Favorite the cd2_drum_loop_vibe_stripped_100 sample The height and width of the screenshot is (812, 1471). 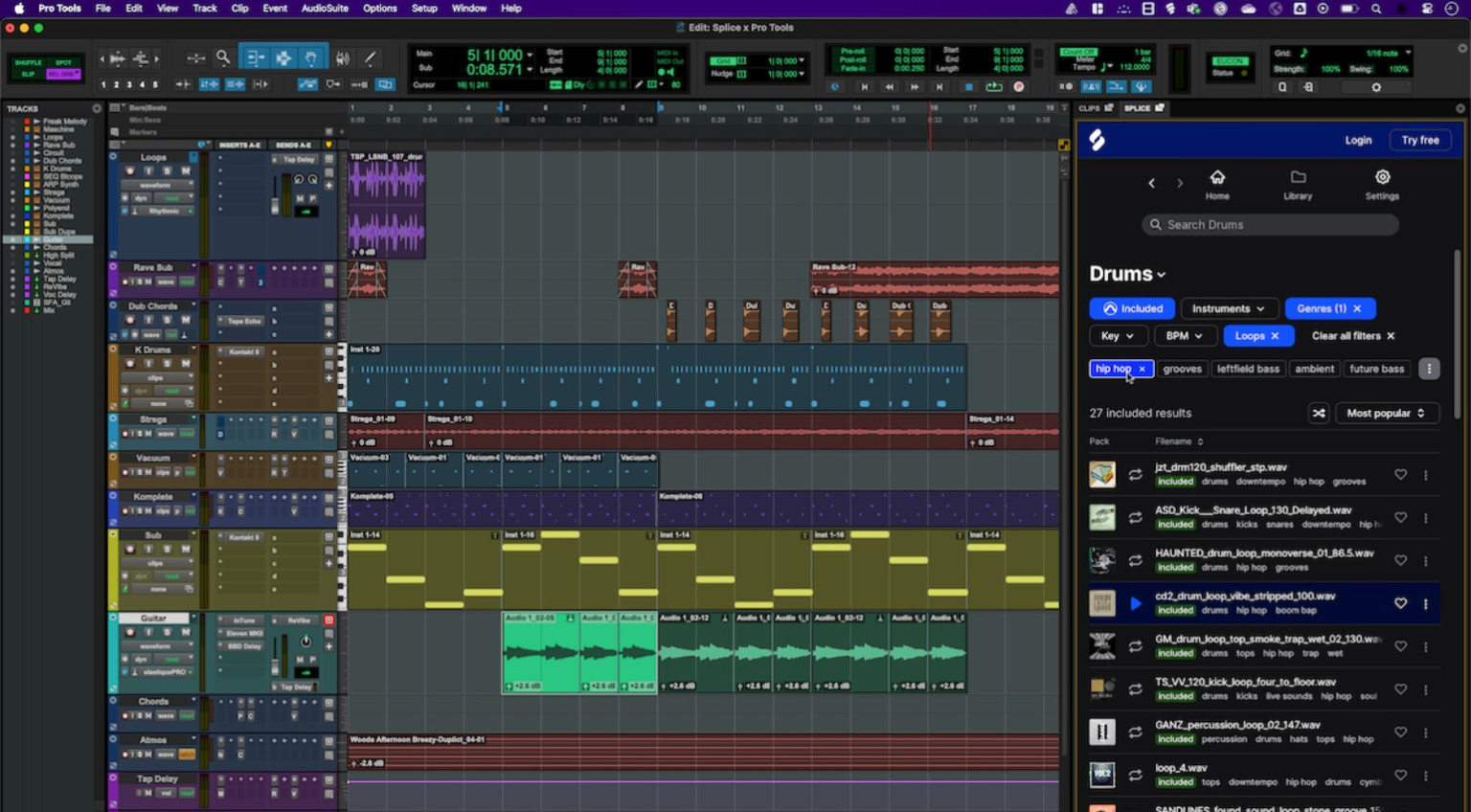pyautogui.click(x=1400, y=603)
